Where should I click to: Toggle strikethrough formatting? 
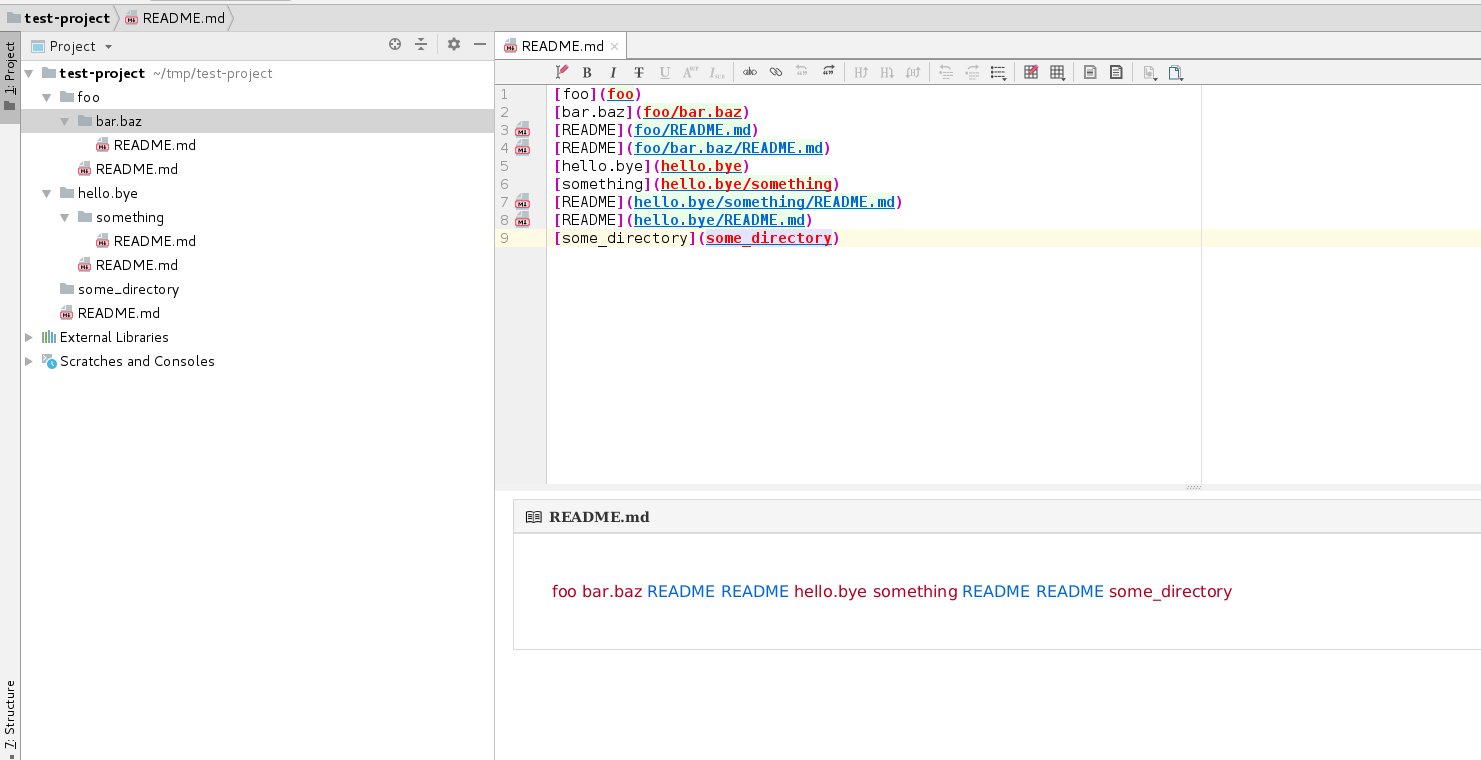click(639, 71)
